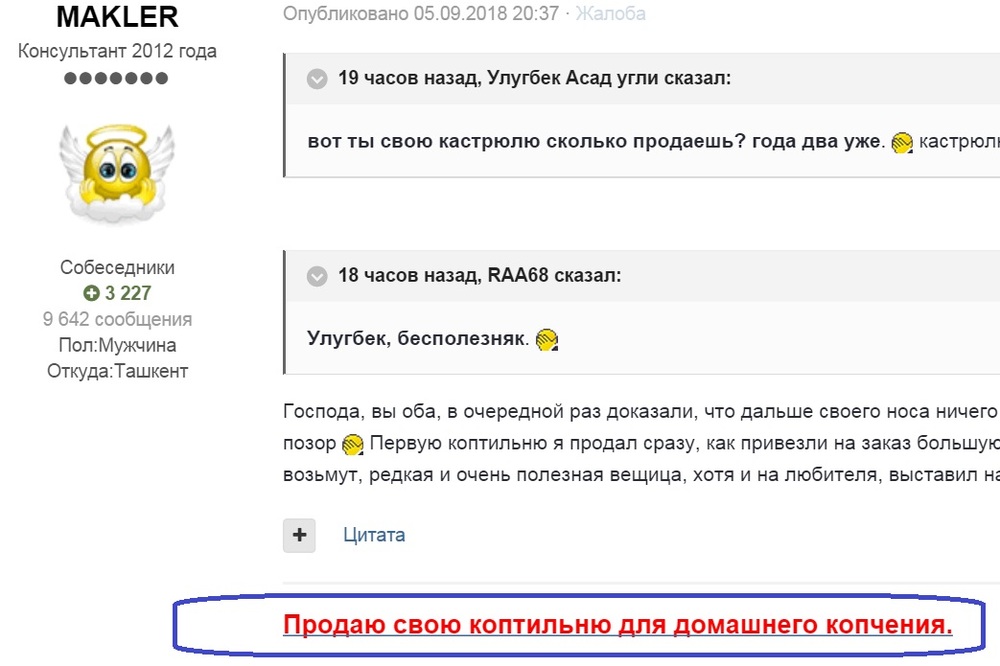Open 'Продаю свою коптильню' signature link
The height and width of the screenshot is (666, 1000).
(x=617, y=626)
